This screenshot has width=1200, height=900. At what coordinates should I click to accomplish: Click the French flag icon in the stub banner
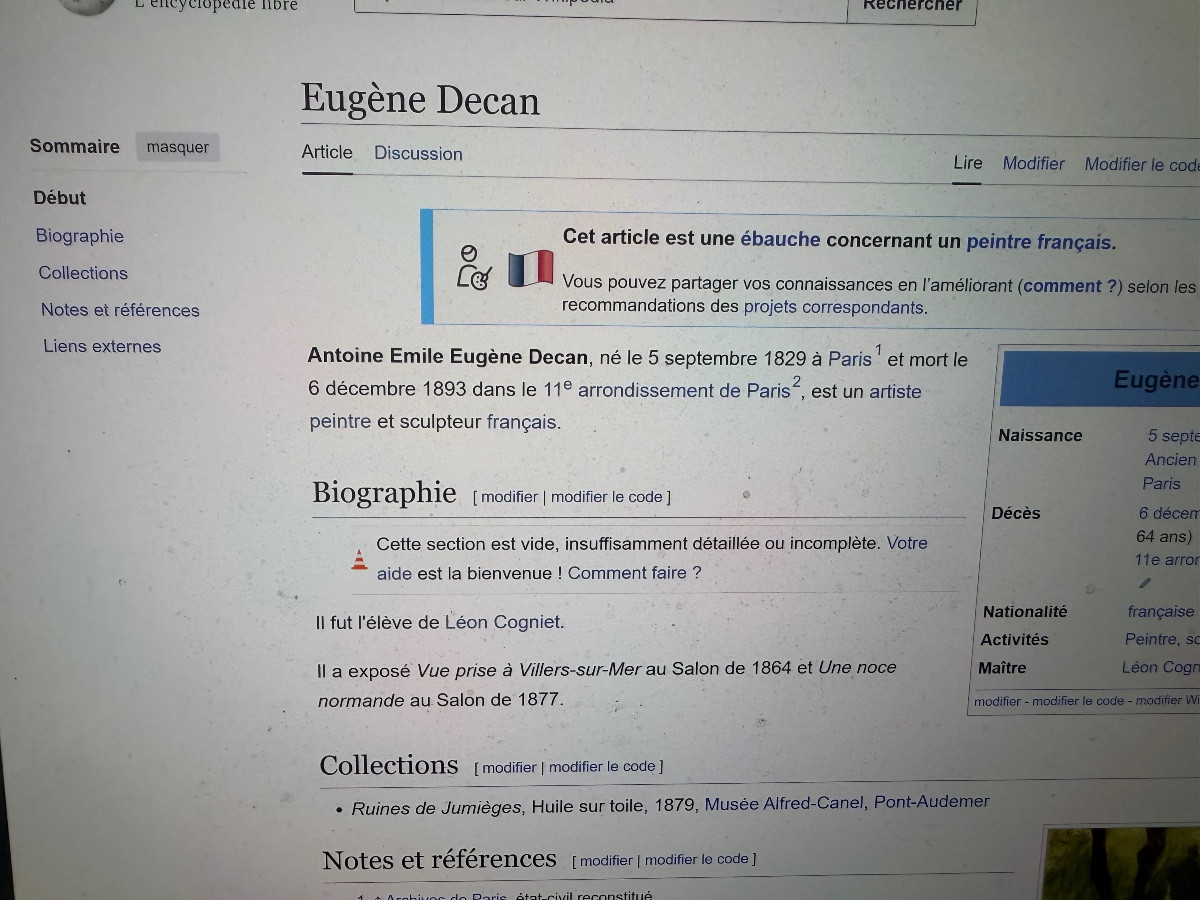pos(530,268)
